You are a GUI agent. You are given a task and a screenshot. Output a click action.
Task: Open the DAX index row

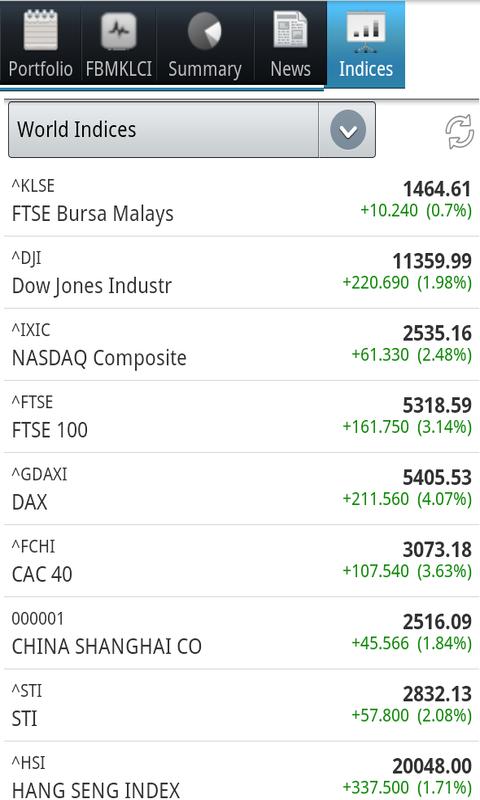tap(241, 489)
